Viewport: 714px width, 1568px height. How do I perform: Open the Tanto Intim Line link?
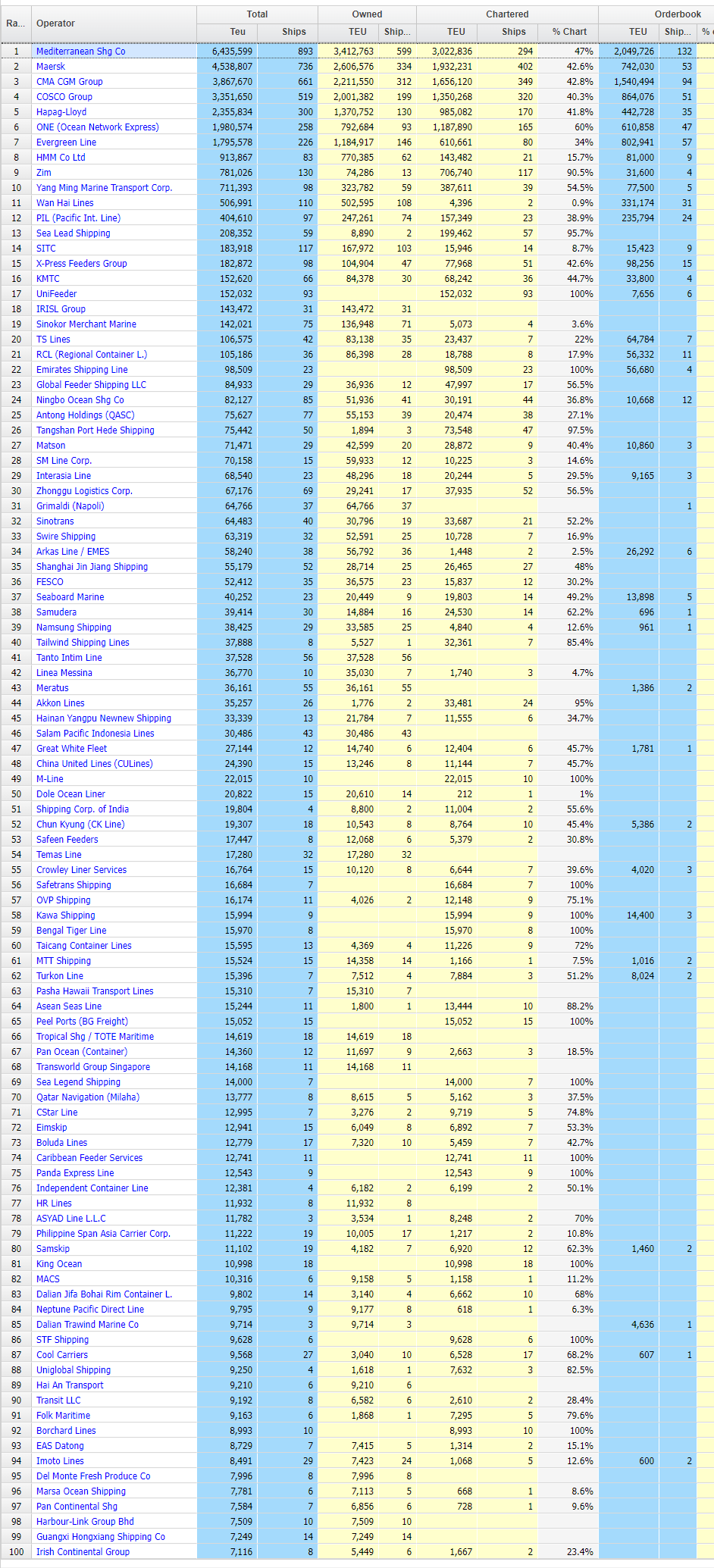[x=69, y=658]
